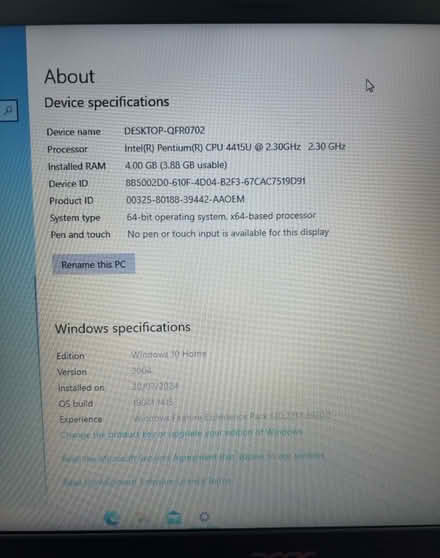440x558 pixels.
Task: Click the Experience label
Action: tap(81, 420)
